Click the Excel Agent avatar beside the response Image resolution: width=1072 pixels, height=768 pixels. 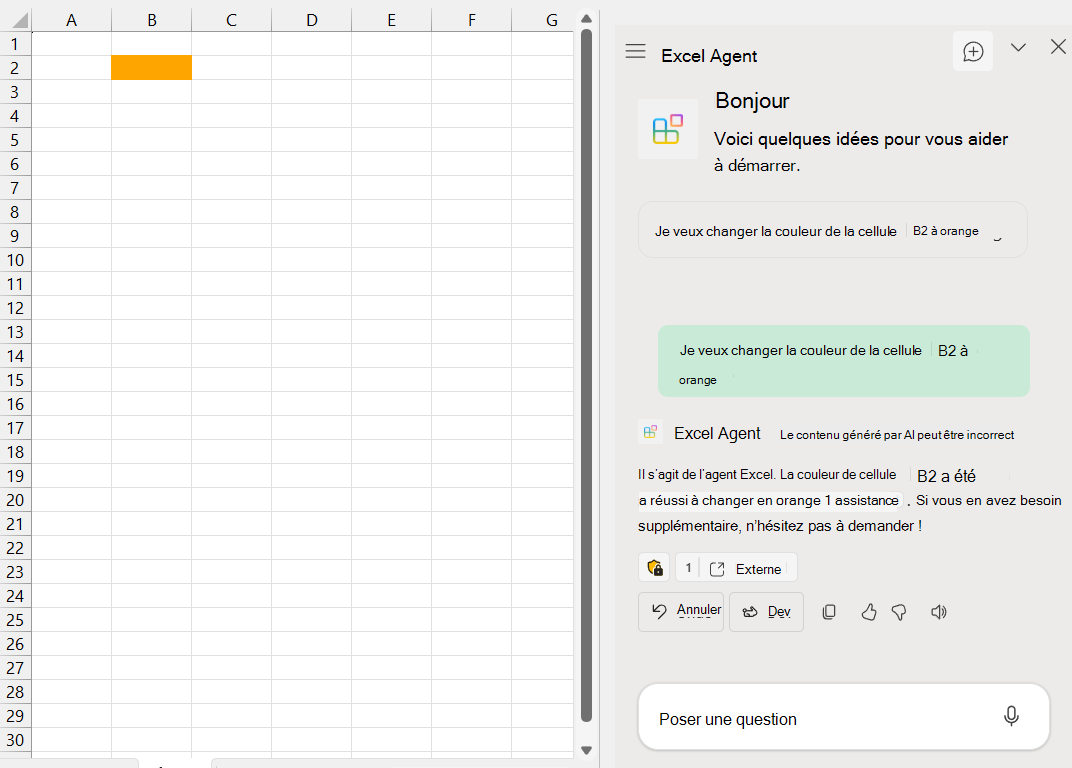tap(650, 431)
